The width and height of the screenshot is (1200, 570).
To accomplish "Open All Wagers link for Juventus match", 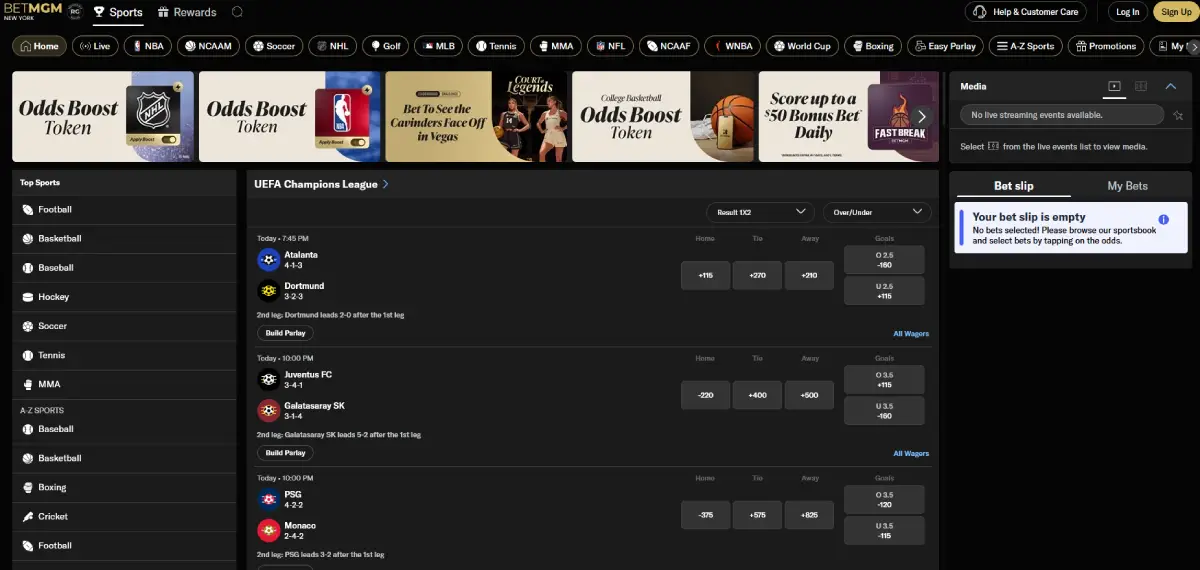I will tap(910, 453).
